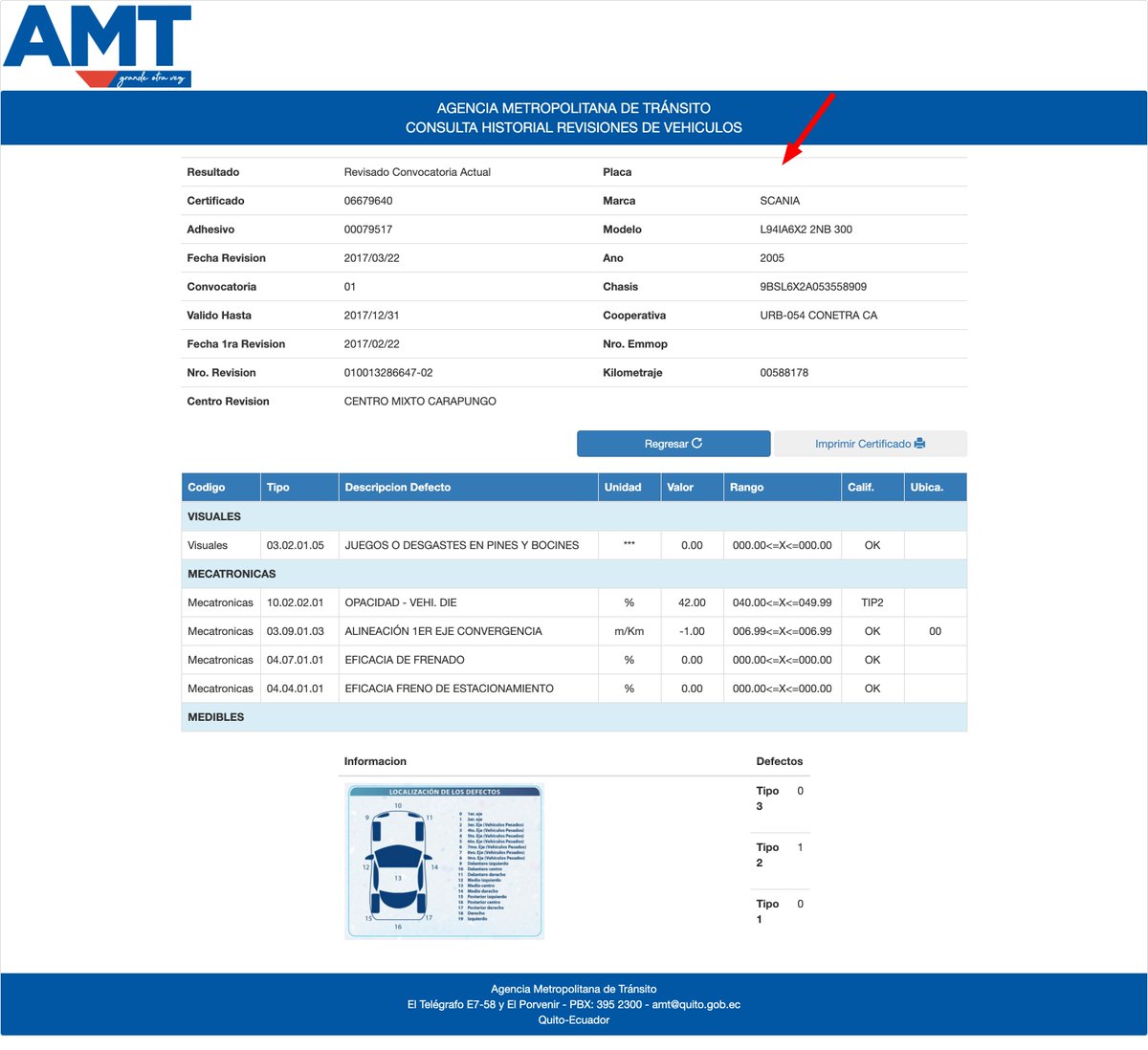Click OPACIDAD - VEHI. DIE description
The height and width of the screenshot is (1050, 1148).
[x=401, y=602]
